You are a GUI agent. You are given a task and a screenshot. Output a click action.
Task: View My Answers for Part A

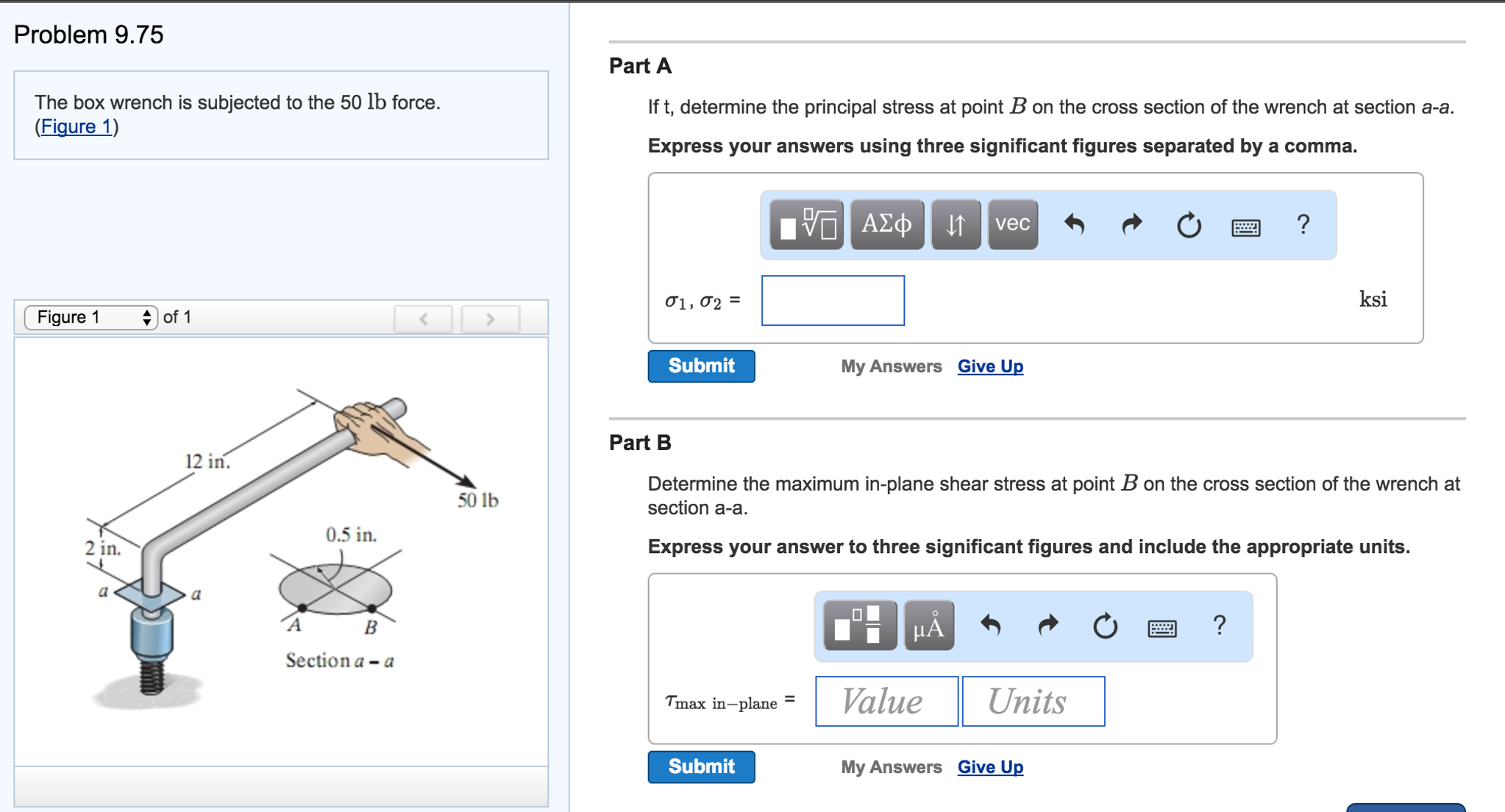pos(892,366)
